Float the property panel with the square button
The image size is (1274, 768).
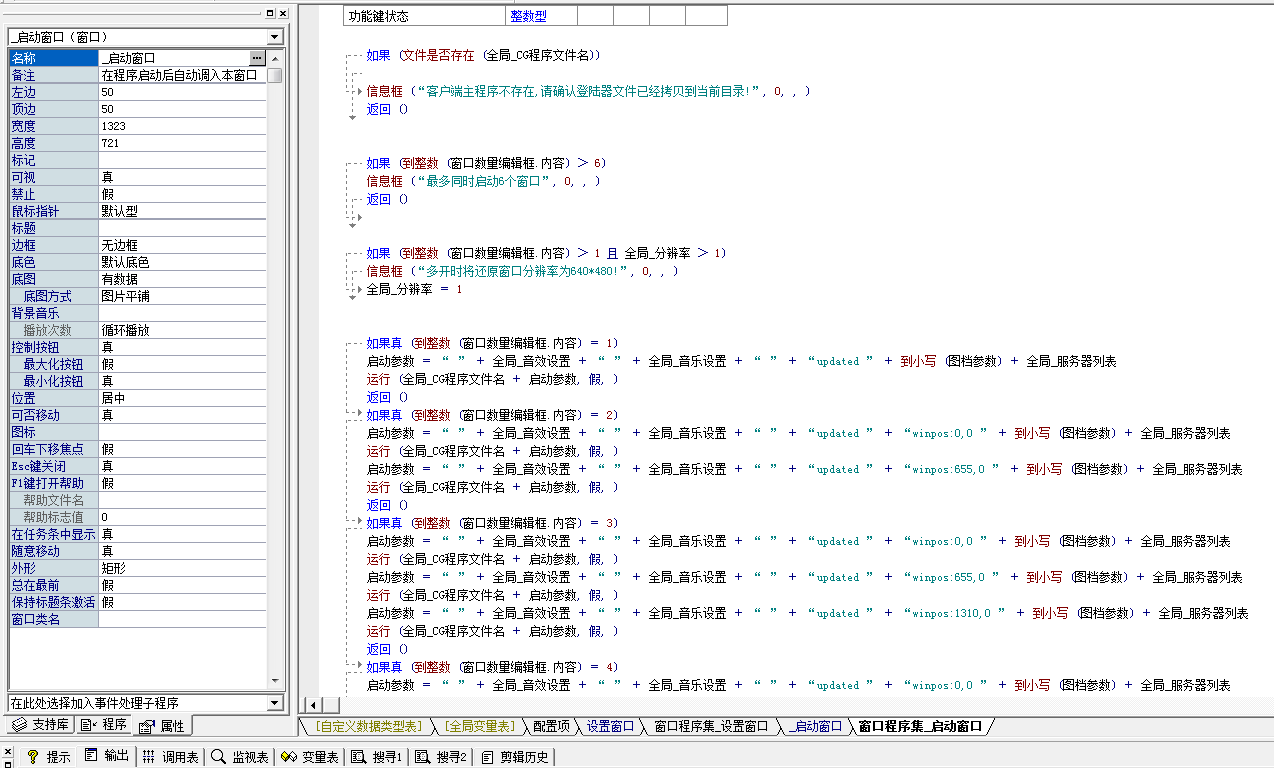(270, 13)
